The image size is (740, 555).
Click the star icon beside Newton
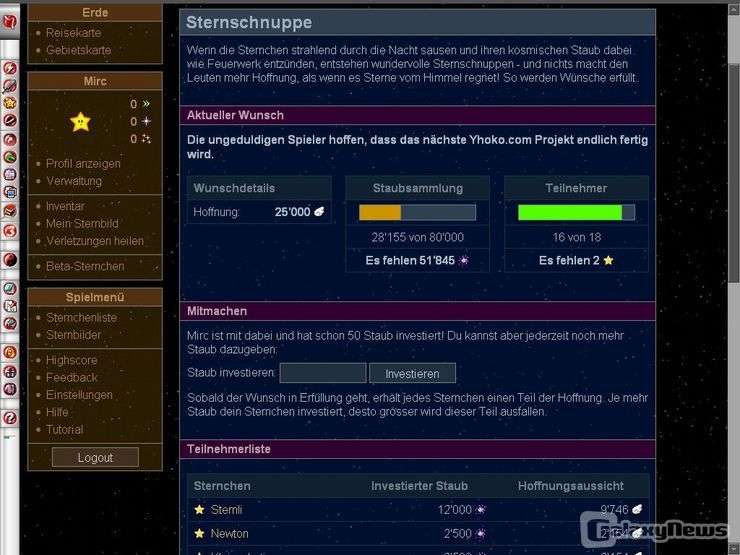[x=199, y=533]
